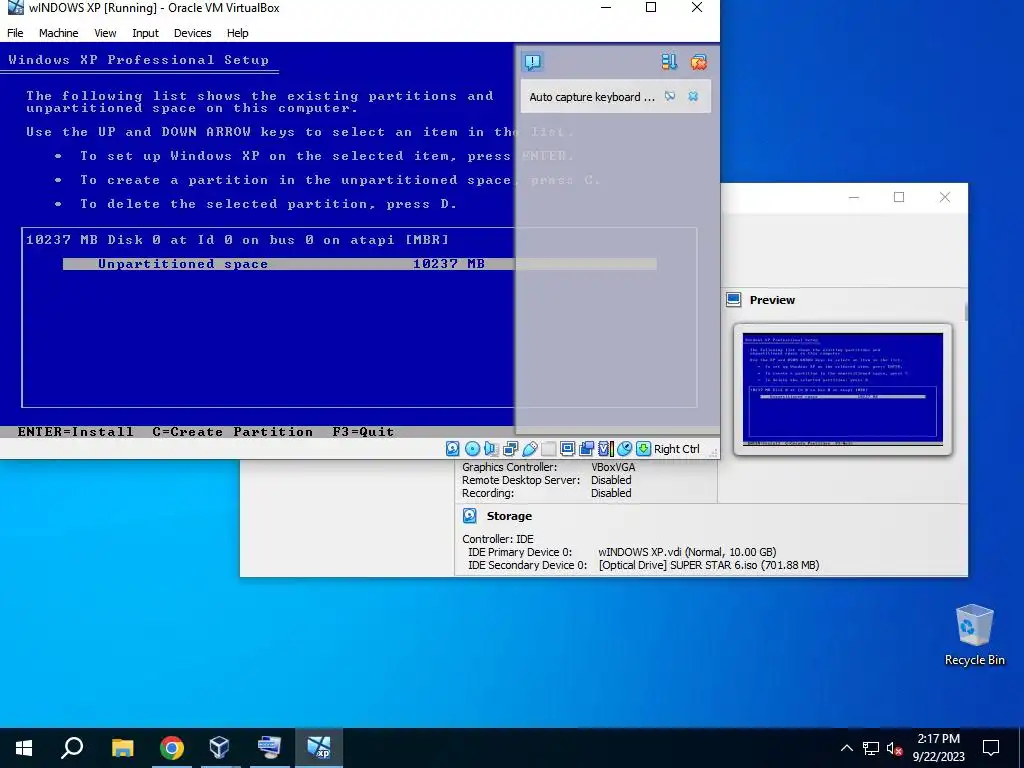
Task: Click the Preview section header
Action: [772, 300]
